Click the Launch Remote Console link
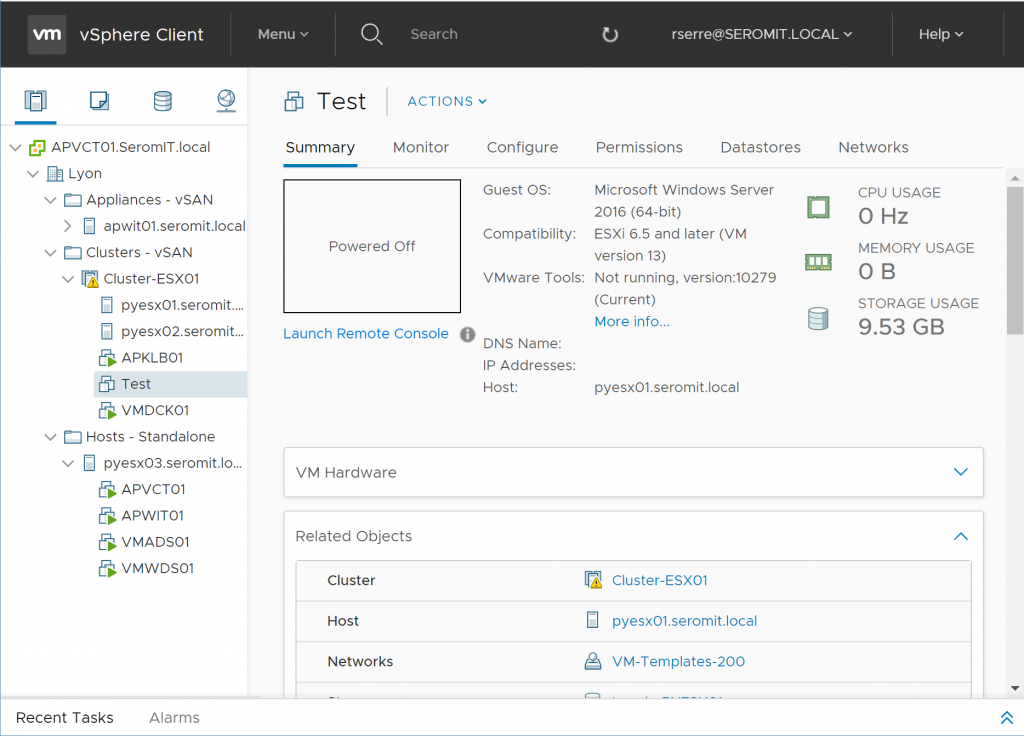1024x736 pixels. click(366, 334)
